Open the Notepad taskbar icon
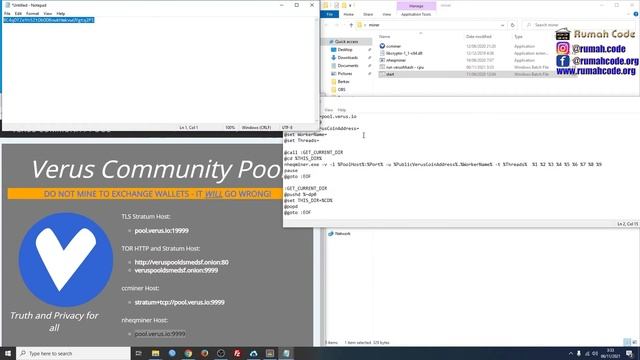The height and width of the screenshot is (360, 640). click(x=286, y=353)
